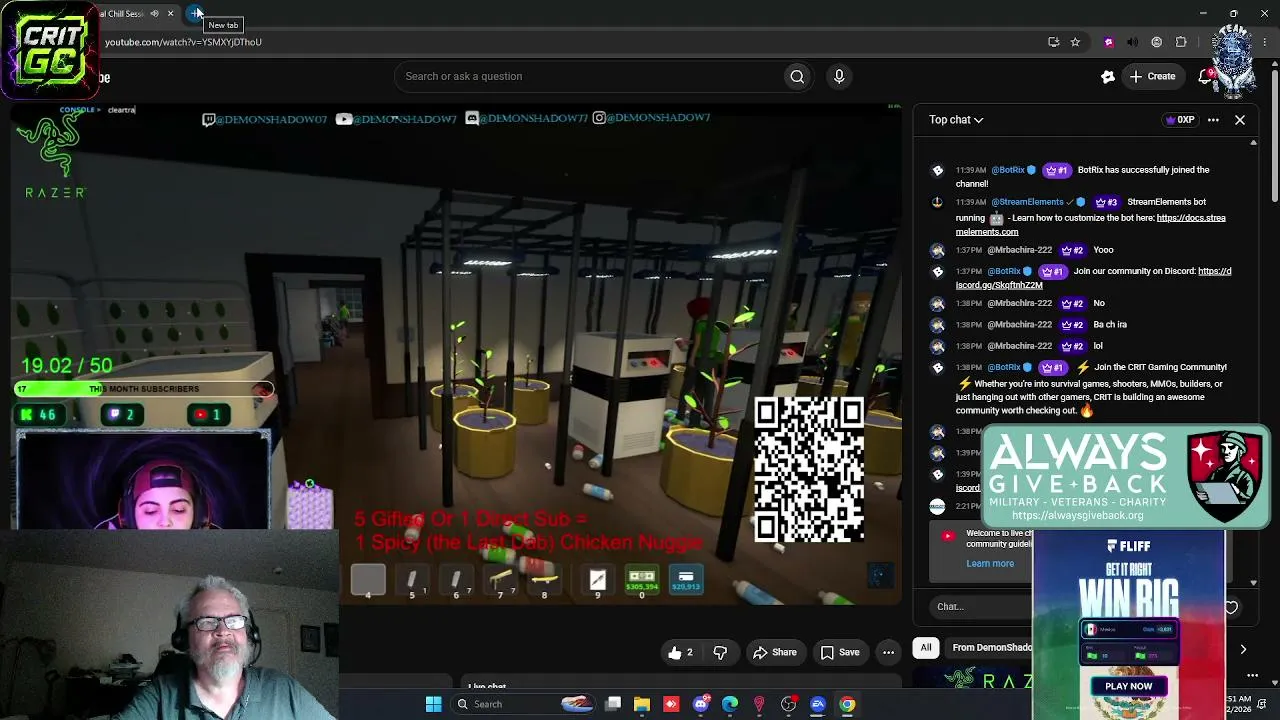The height and width of the screenshot is (720, 1280).
Task: Run the YouTube search magnifier button
Action: tap(797, 76)
